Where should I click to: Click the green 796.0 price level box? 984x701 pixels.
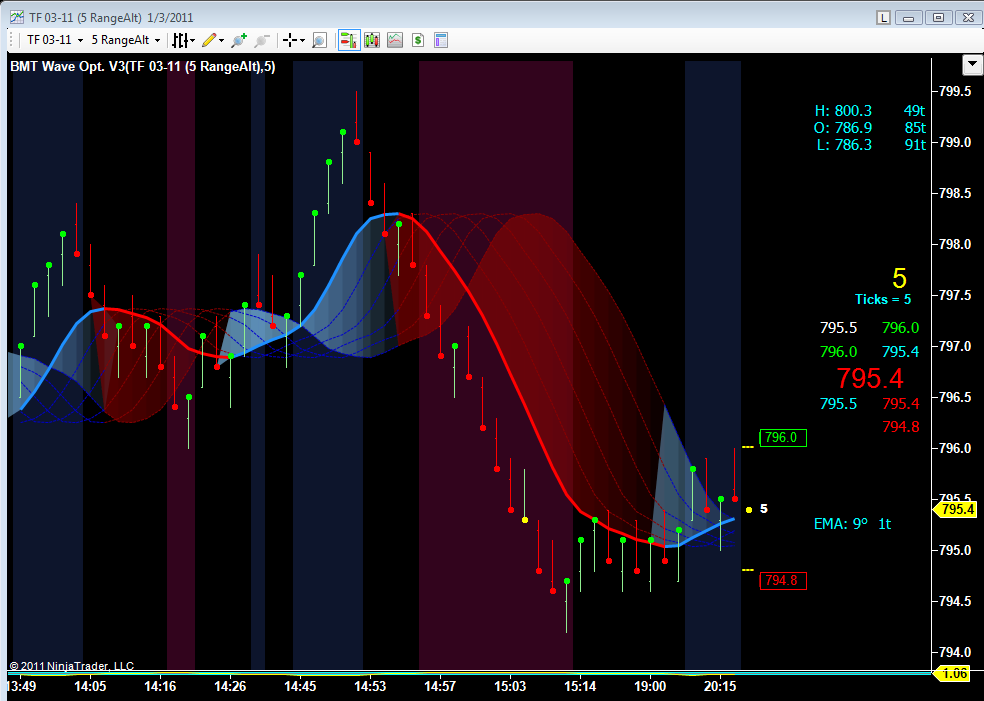point(783,438)
